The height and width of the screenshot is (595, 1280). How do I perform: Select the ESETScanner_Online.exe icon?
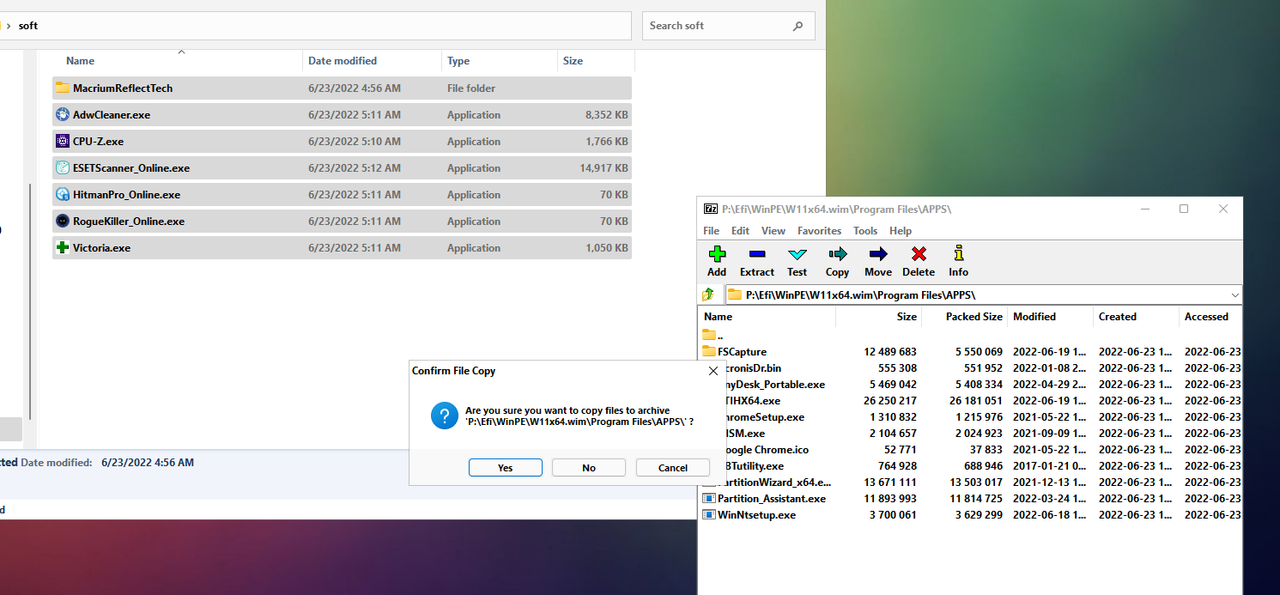tap(62, 168)
